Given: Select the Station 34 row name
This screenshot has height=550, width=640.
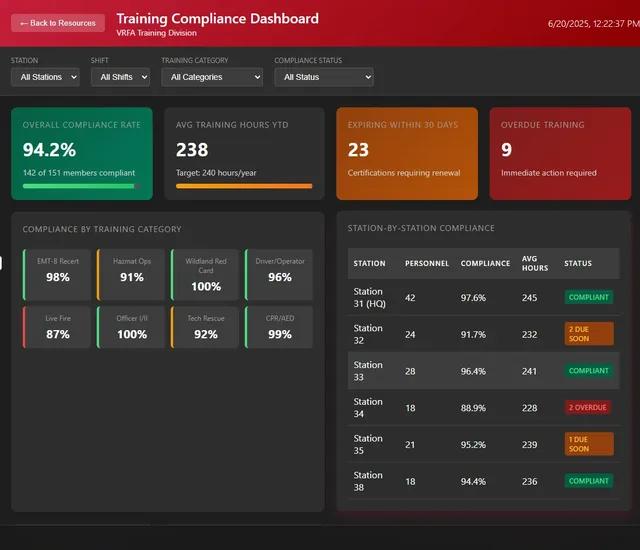Looking at the screenshot, I should (x=368, y=408).
